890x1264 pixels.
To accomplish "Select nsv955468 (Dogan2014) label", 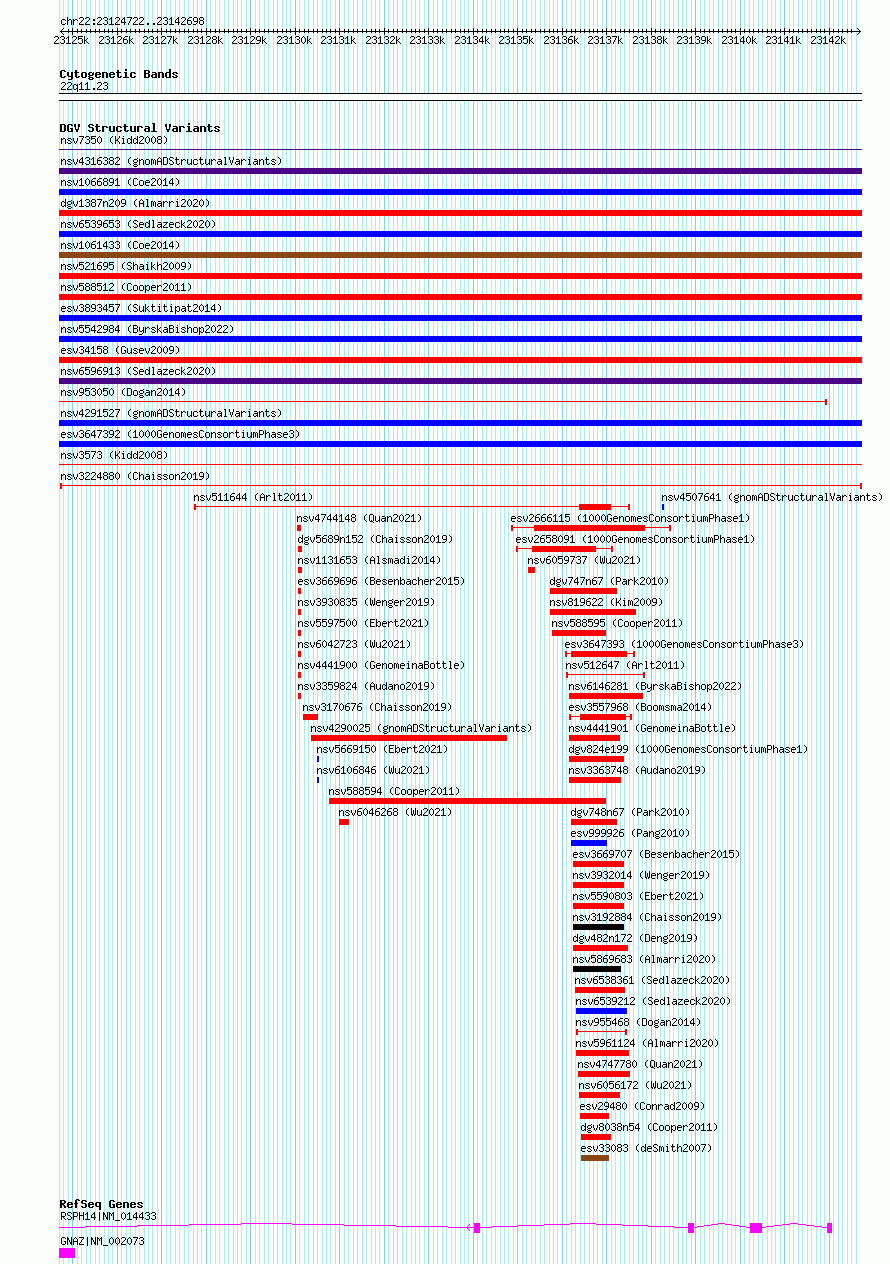I will click(639, 1022).
